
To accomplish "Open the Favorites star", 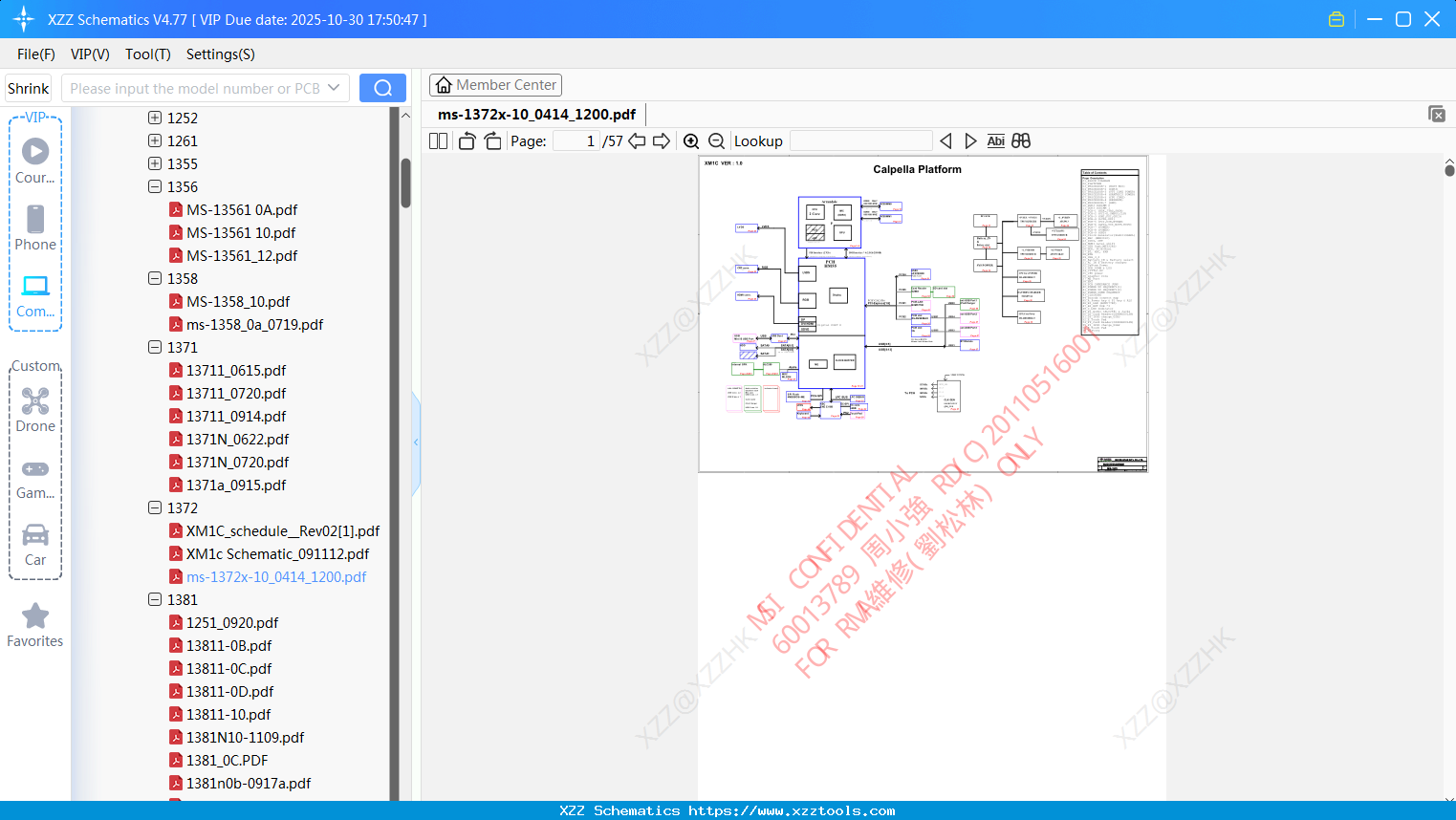I will (35, 626).
